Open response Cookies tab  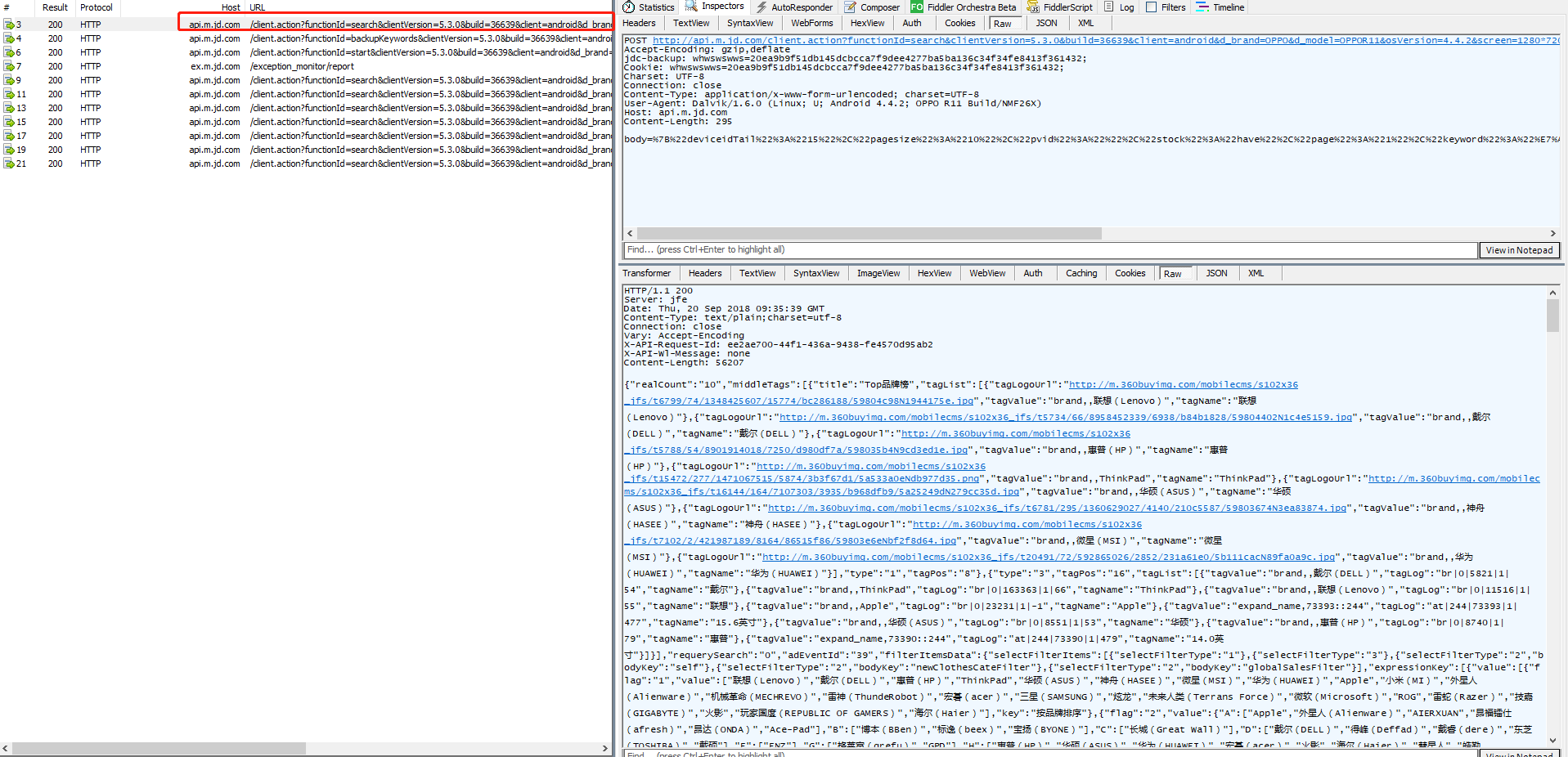[x=1130, y=273]
